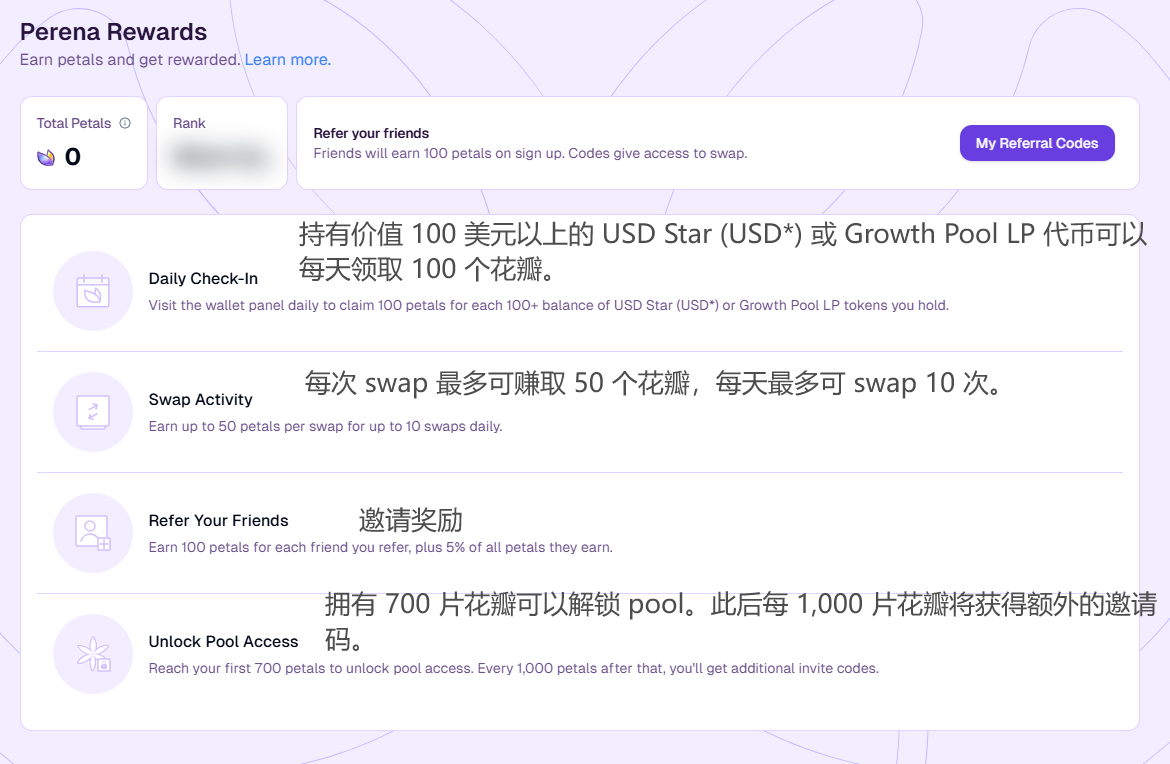Click the Perena Rewards heading

[x=113, y=32]
